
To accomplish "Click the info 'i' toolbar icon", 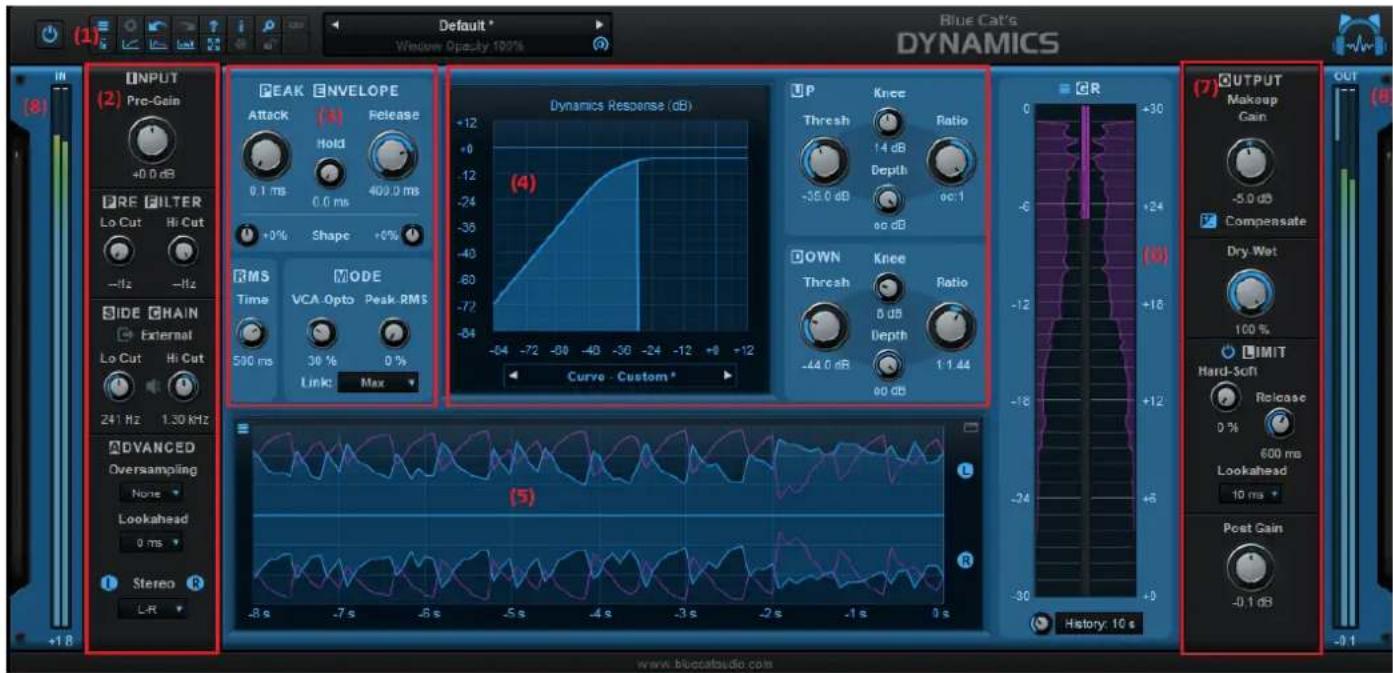I will pyautogui.click(x=241, y=26).
